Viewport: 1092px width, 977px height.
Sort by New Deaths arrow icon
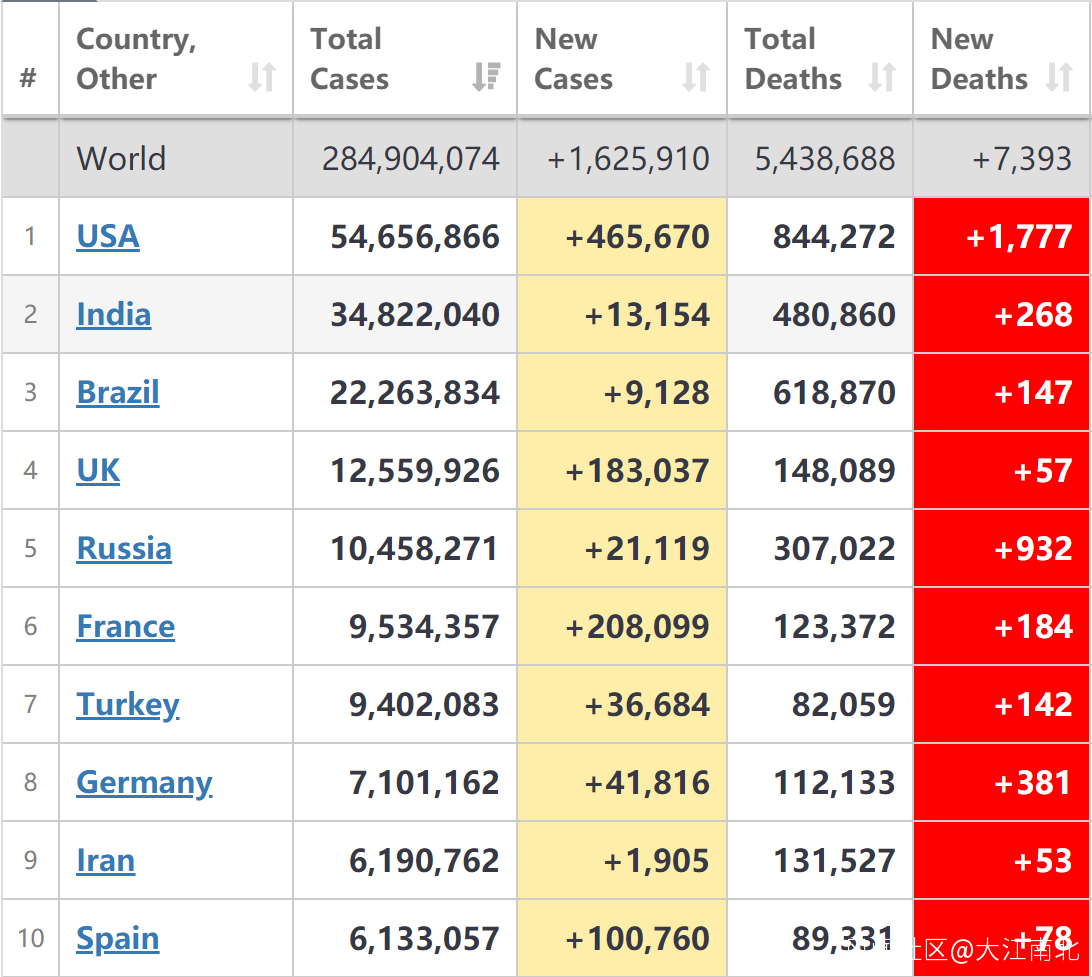click(x=1059, y=77)
